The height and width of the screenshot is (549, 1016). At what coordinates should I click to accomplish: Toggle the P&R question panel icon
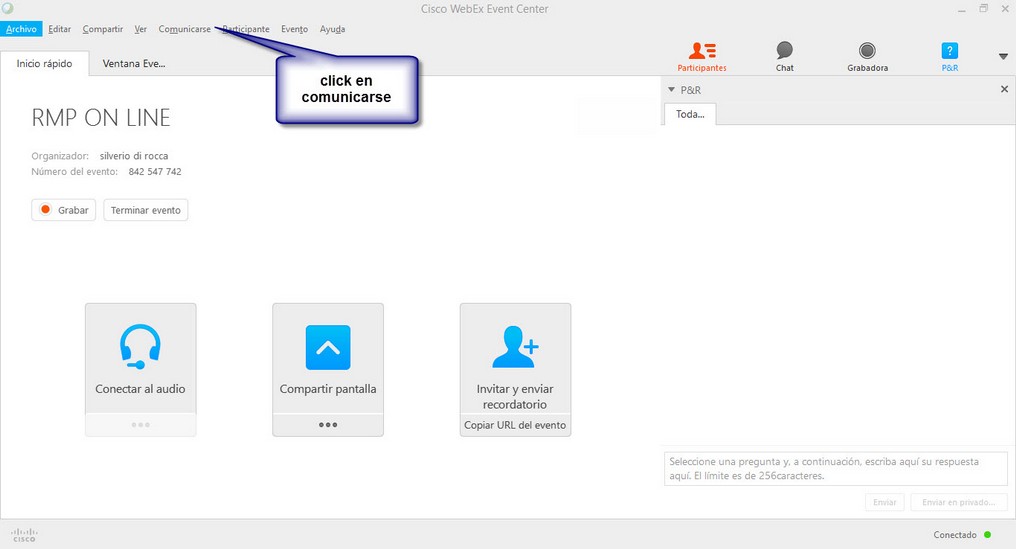click(x=949, y=56)
